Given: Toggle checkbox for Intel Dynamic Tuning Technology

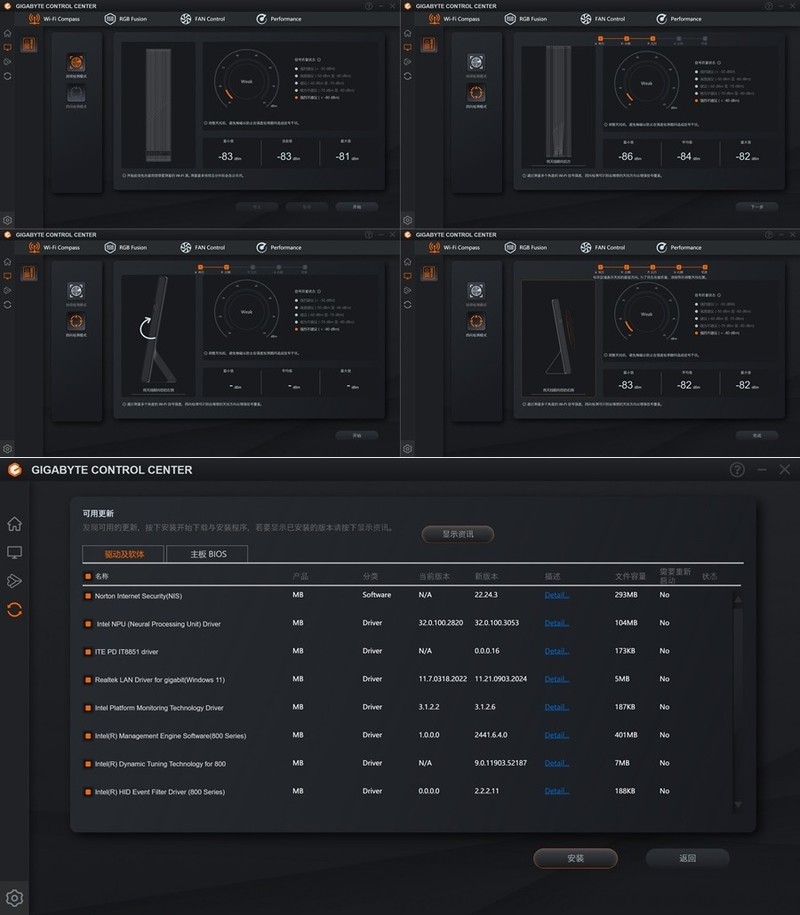Looking at the screenshot, I should (88, 764).
